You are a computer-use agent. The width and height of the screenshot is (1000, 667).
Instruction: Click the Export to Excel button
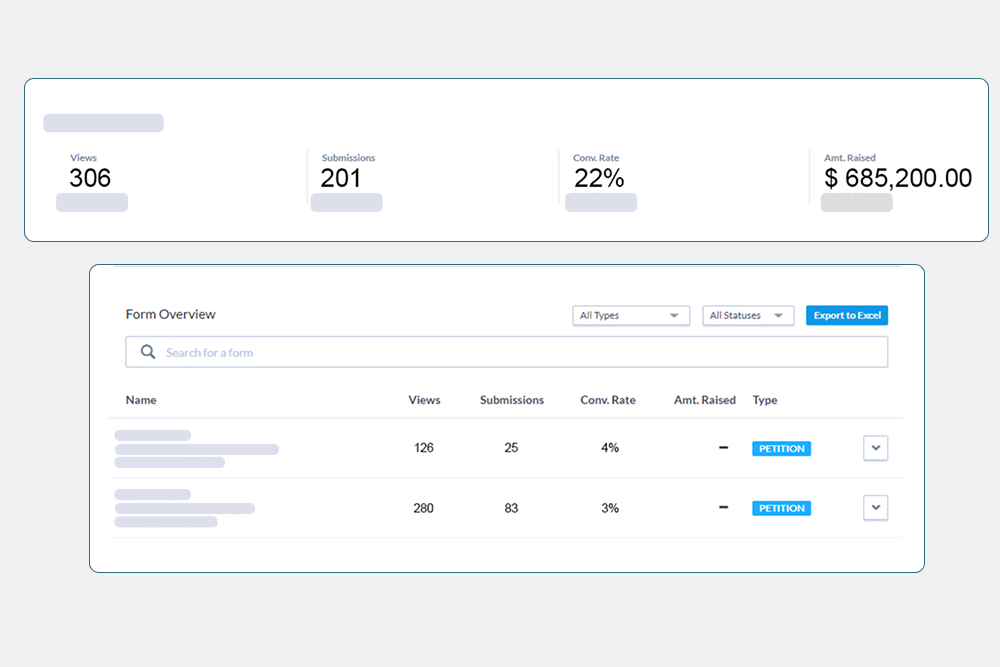point(847,315)
